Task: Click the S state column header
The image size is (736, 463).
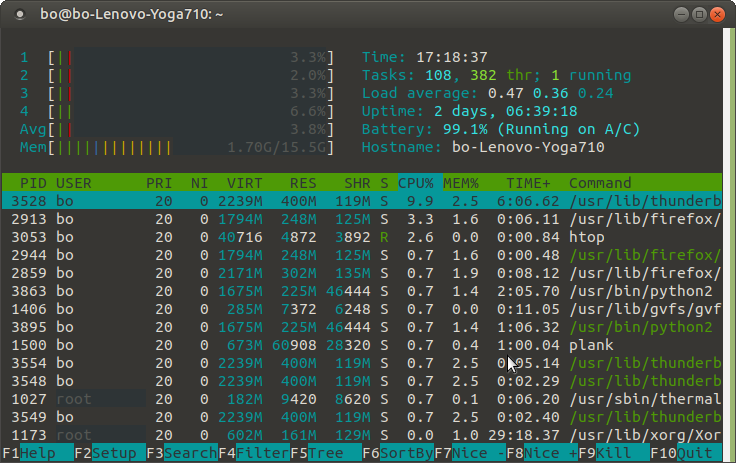Action: [x=384, y=183]
